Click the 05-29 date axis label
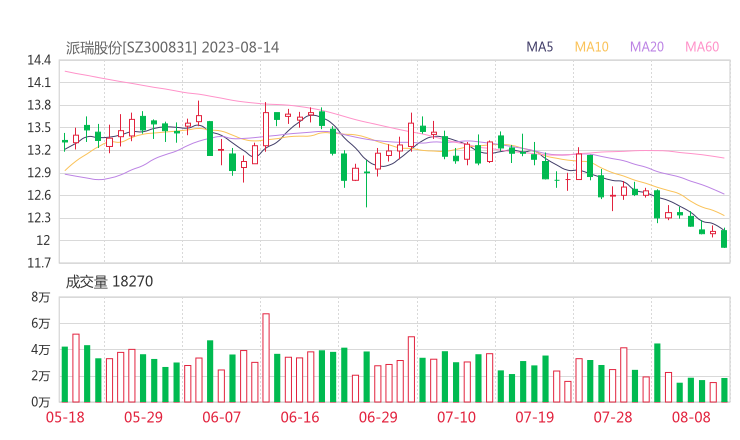740x440 pixels. point(143,417)
